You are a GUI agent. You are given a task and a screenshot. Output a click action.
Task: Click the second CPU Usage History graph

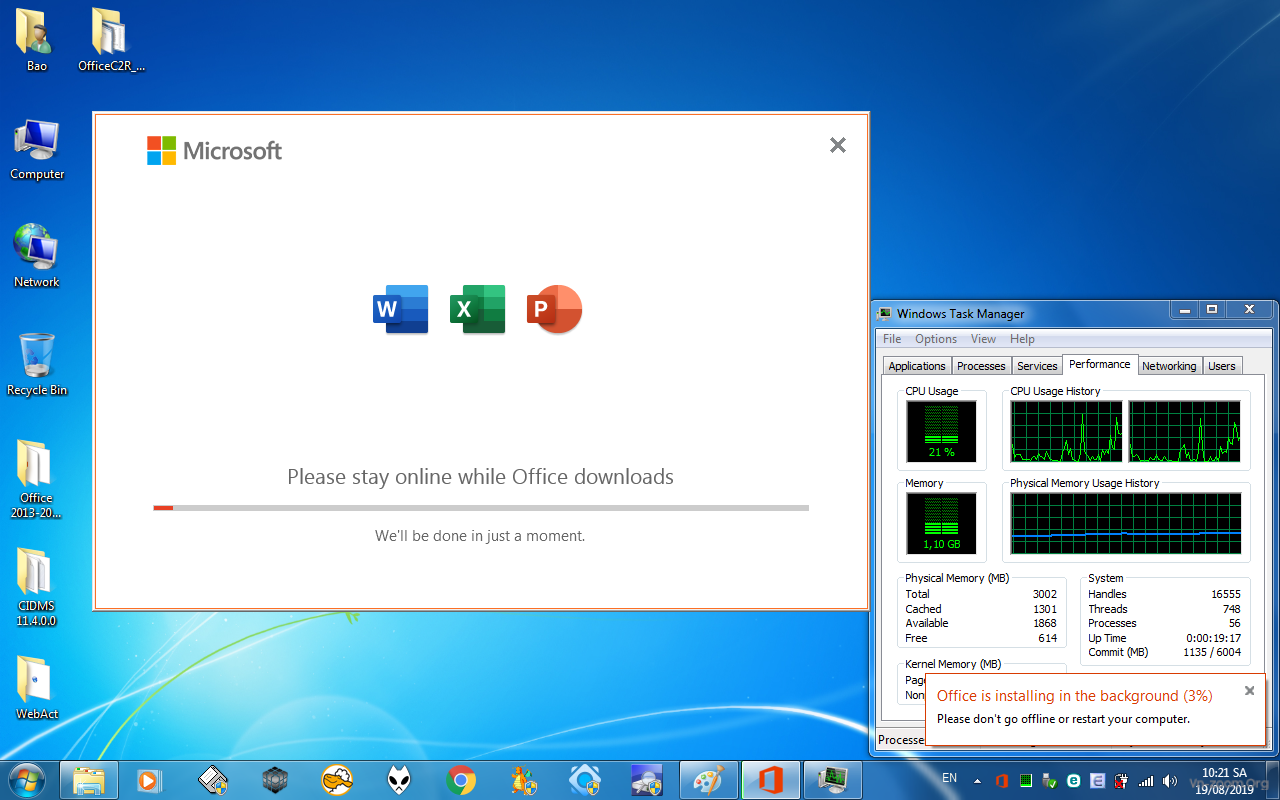click(1185, 431)
